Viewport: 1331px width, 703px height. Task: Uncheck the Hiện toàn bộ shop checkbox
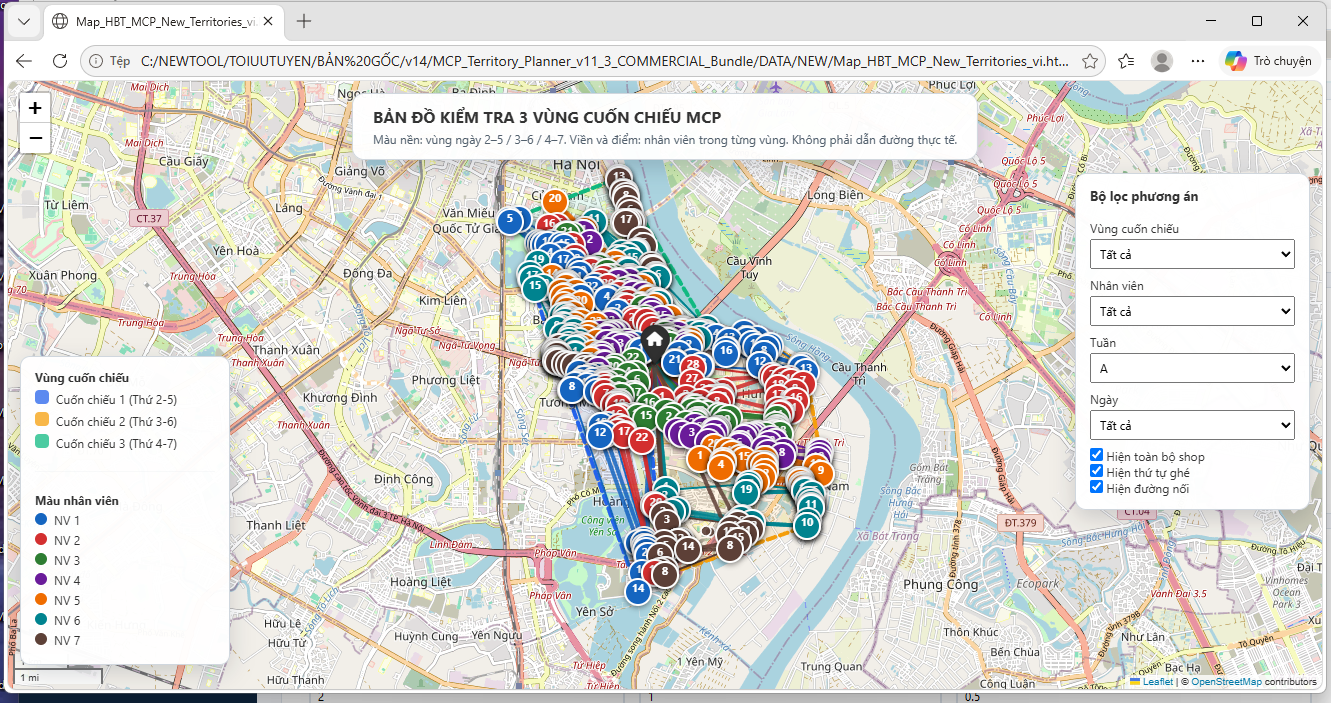[x=1097, y=455]
